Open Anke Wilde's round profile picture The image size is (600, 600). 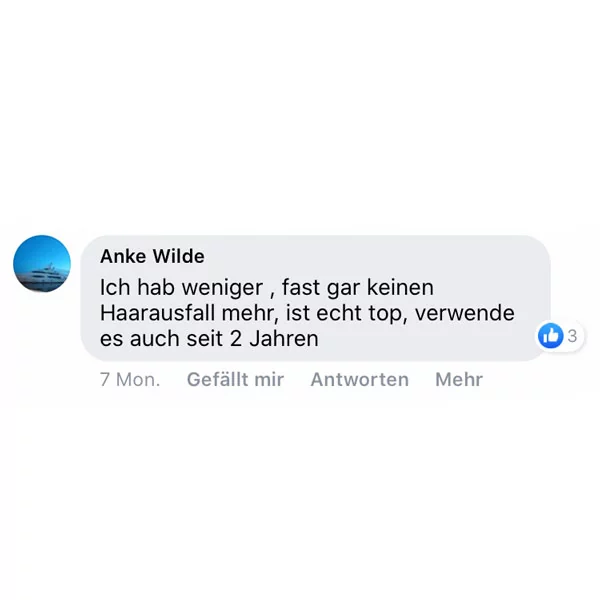pyautogui.click(x=42, y=264)
